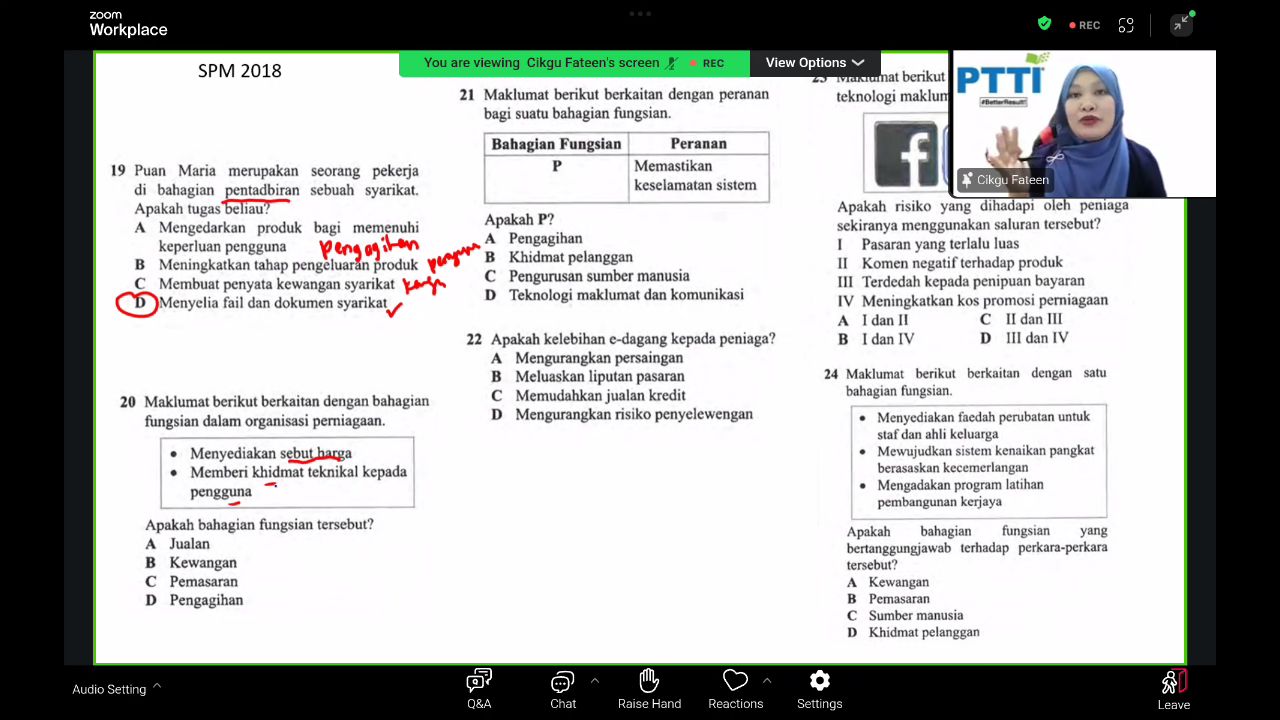Click the three-dot handle at top center
Screen dimensions: 1280x720
coord(640,14)
